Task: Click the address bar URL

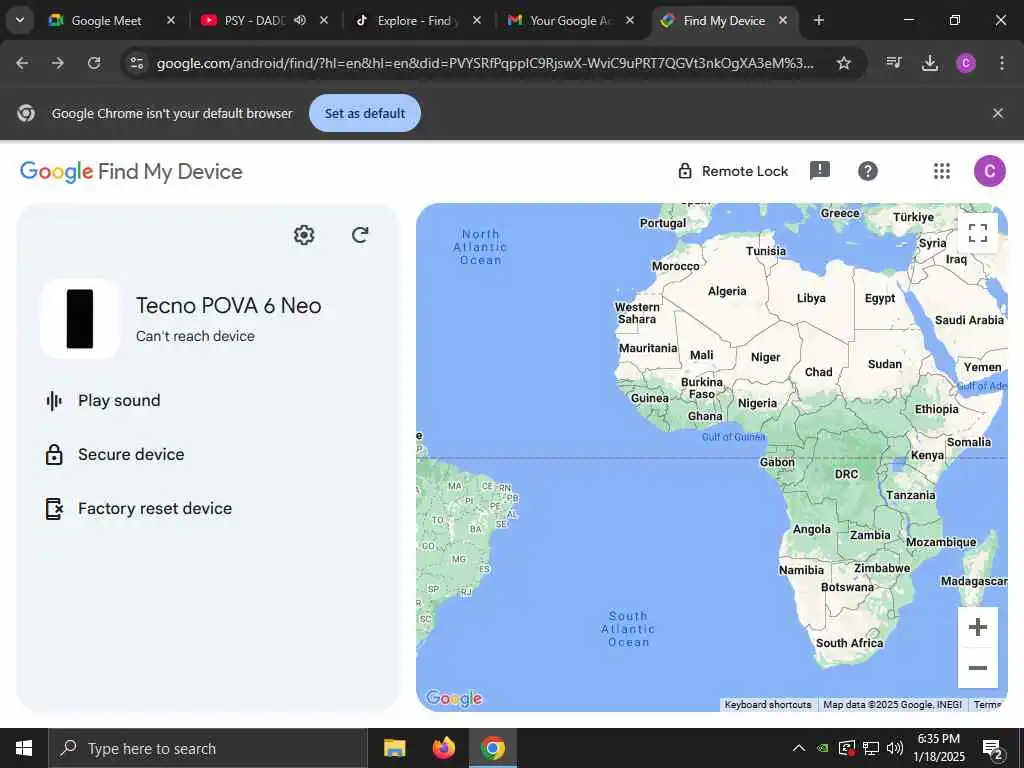Action: 485,63
